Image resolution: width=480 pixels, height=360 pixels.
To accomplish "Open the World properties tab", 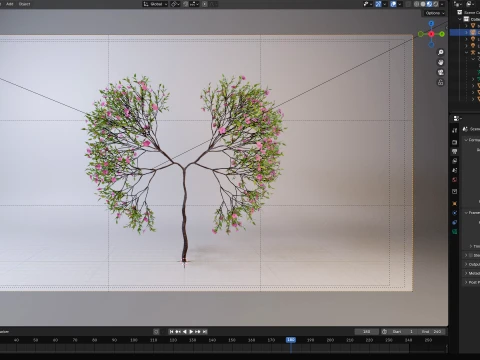I will point(455,180).
